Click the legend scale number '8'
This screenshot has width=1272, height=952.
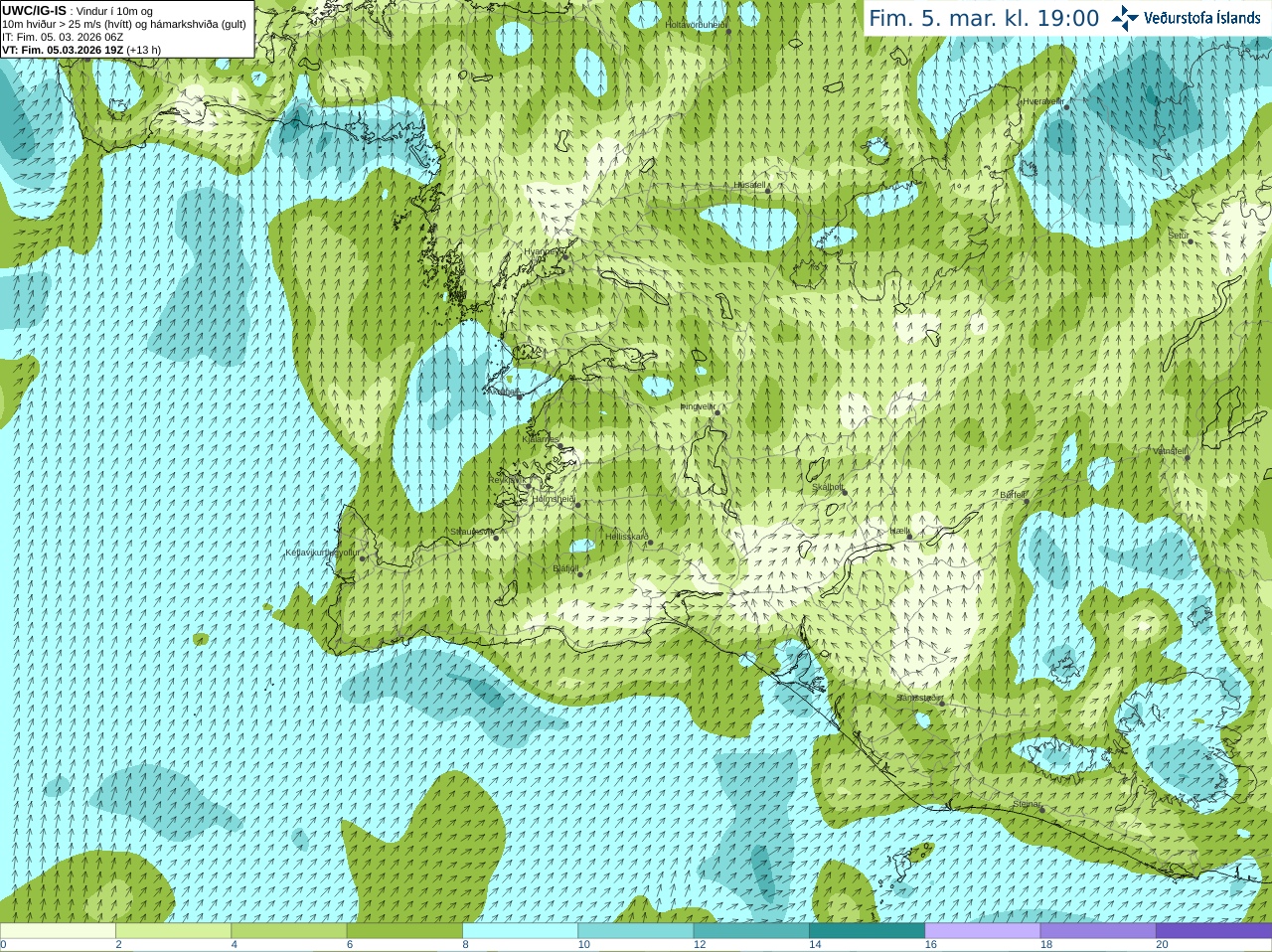pos(465,945)
